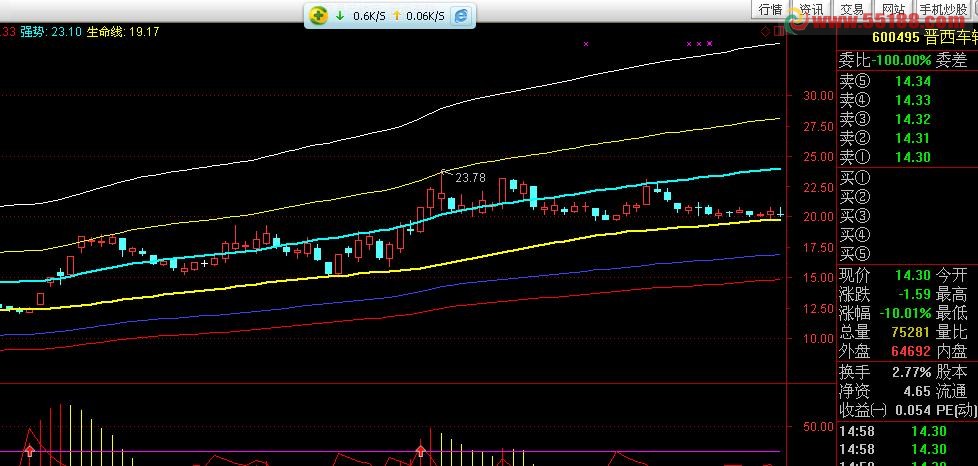Screen dimensions: 978x466
Task: Click the green 360 accelerator ball icon
Action: coord(318,16)
